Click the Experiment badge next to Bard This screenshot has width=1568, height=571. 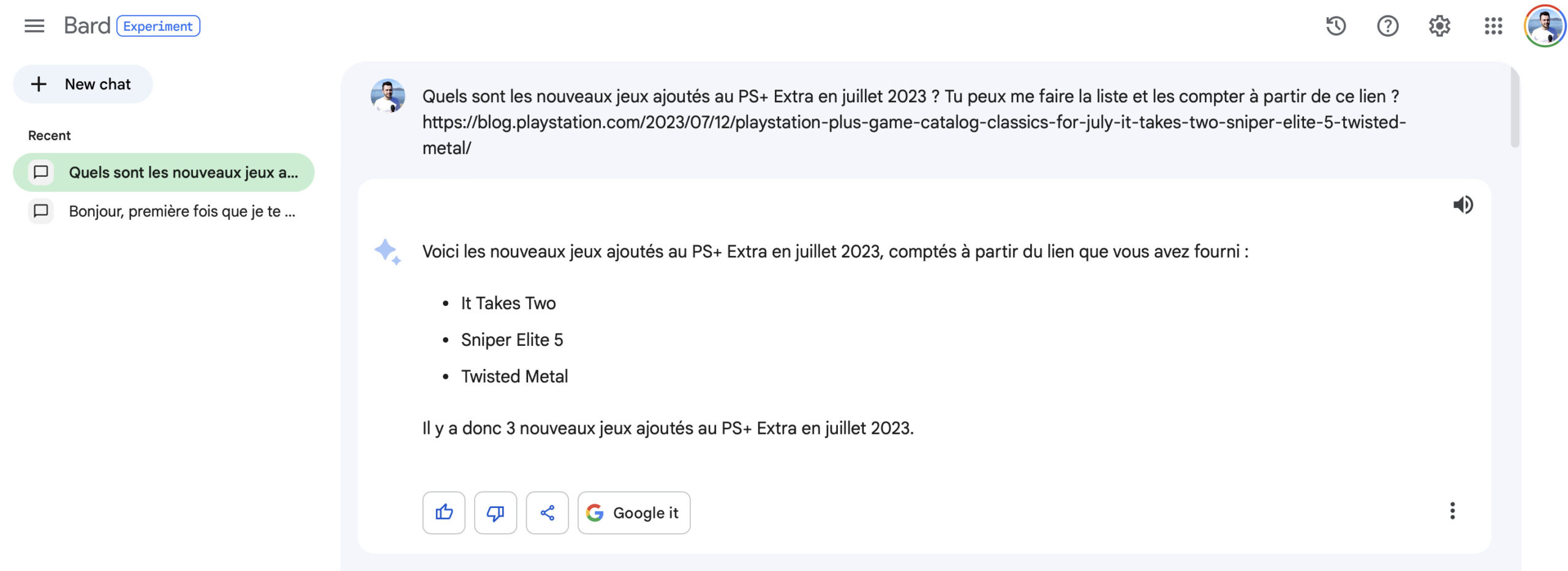point(158,26)
